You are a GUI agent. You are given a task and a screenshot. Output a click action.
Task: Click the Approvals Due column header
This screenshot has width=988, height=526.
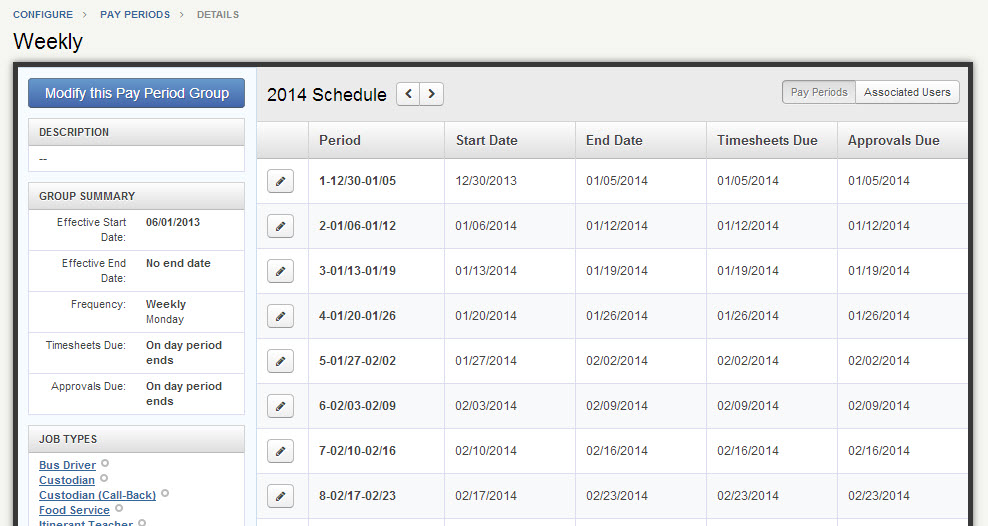pos(902,140)
